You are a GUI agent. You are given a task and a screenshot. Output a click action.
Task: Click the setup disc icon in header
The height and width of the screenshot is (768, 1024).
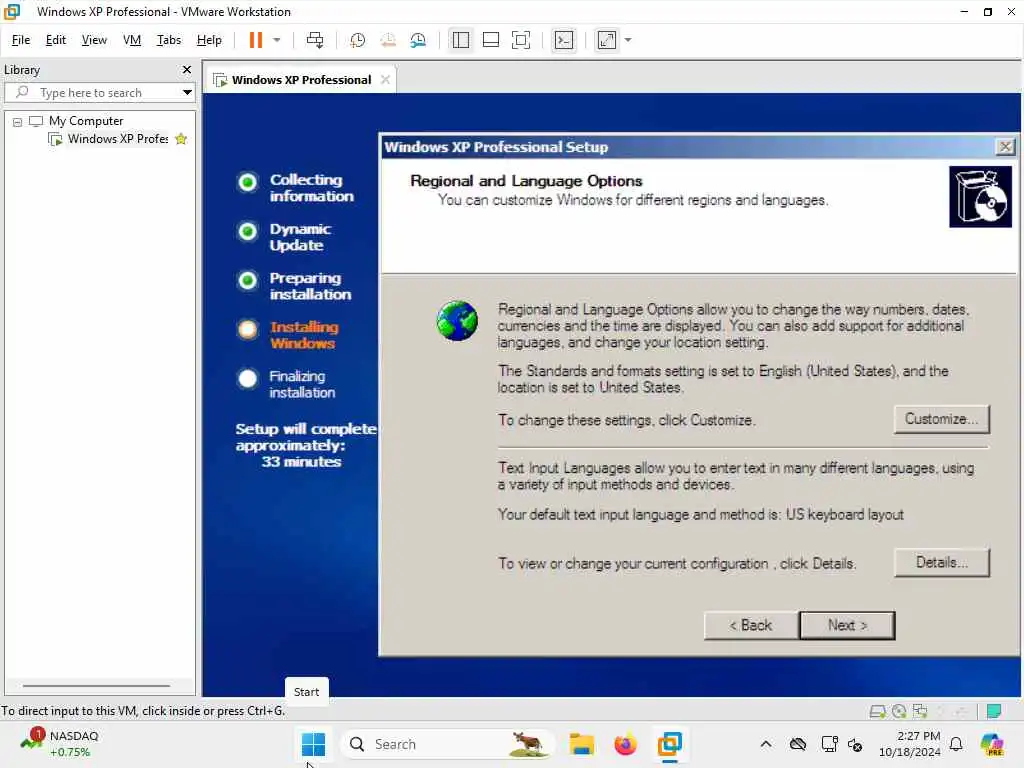point(980,197)
